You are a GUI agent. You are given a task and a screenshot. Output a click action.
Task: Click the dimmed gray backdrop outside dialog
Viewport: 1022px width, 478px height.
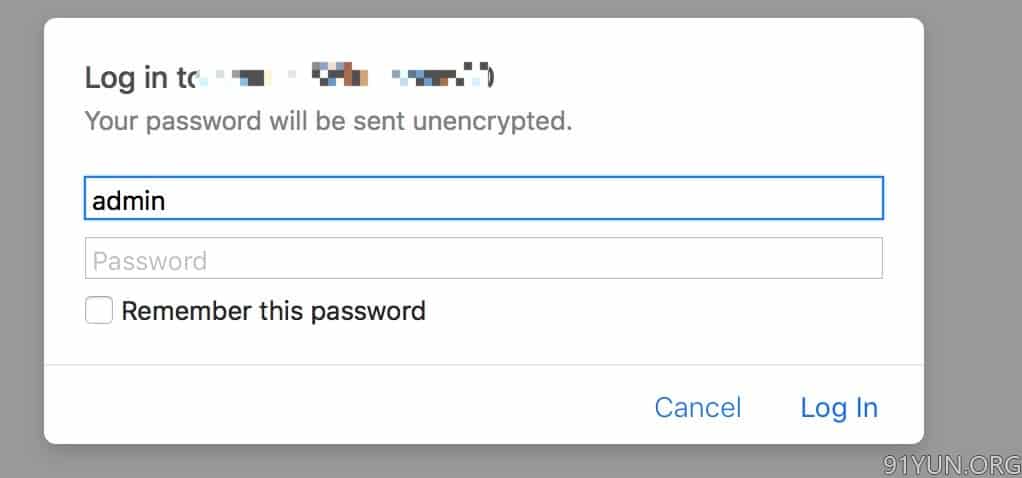(972, 196)
